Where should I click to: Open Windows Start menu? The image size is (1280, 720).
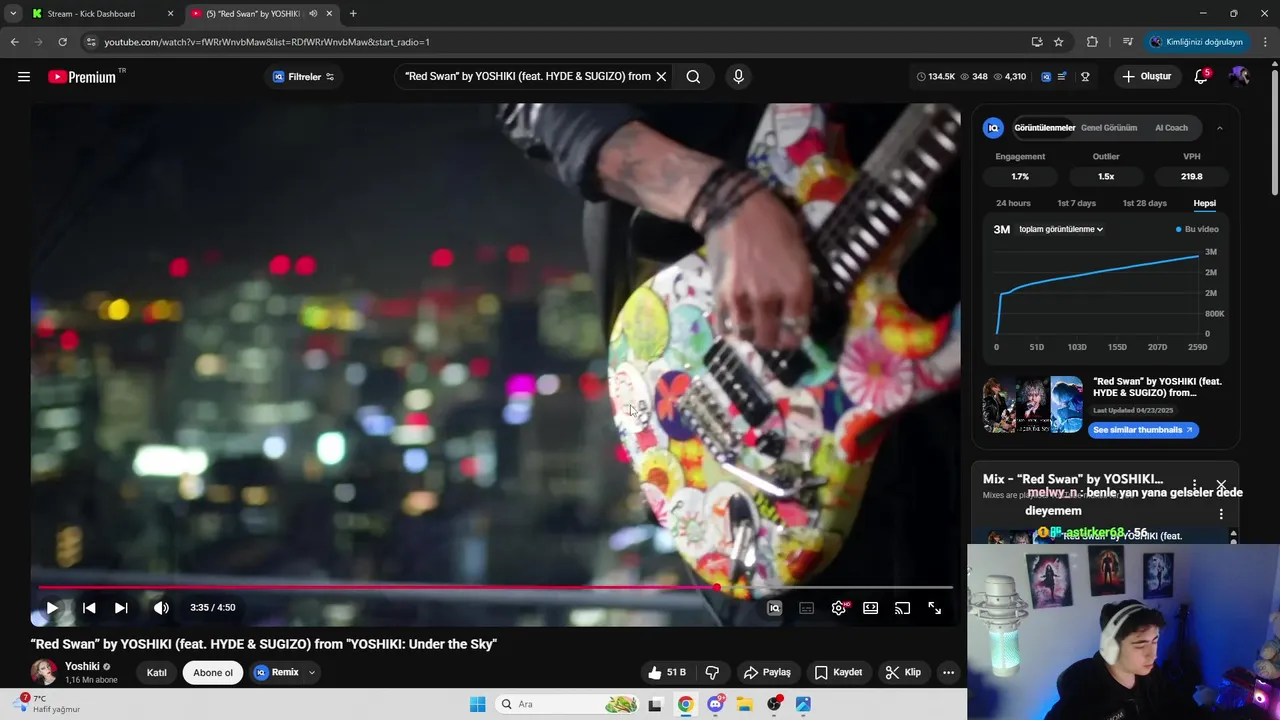[478, 704]
